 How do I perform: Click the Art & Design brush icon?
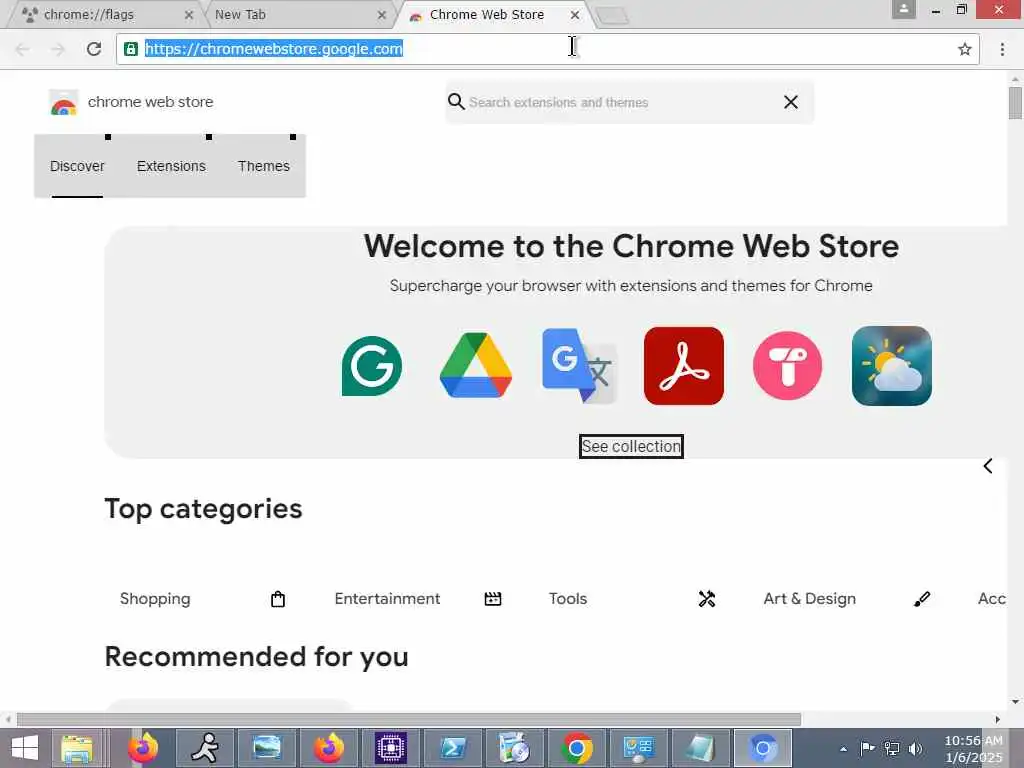click(921, 599)
